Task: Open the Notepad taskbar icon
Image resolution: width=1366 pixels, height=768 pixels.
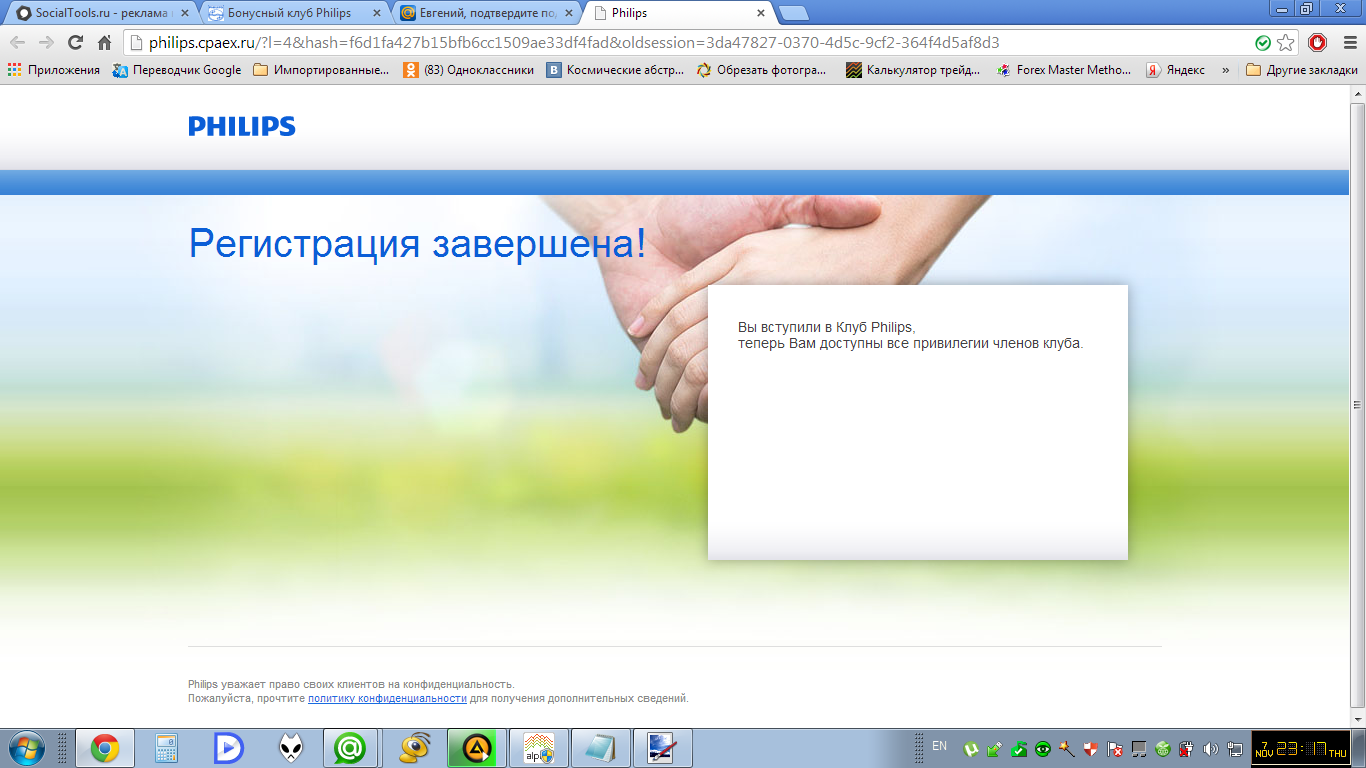Action: (601, 748)
